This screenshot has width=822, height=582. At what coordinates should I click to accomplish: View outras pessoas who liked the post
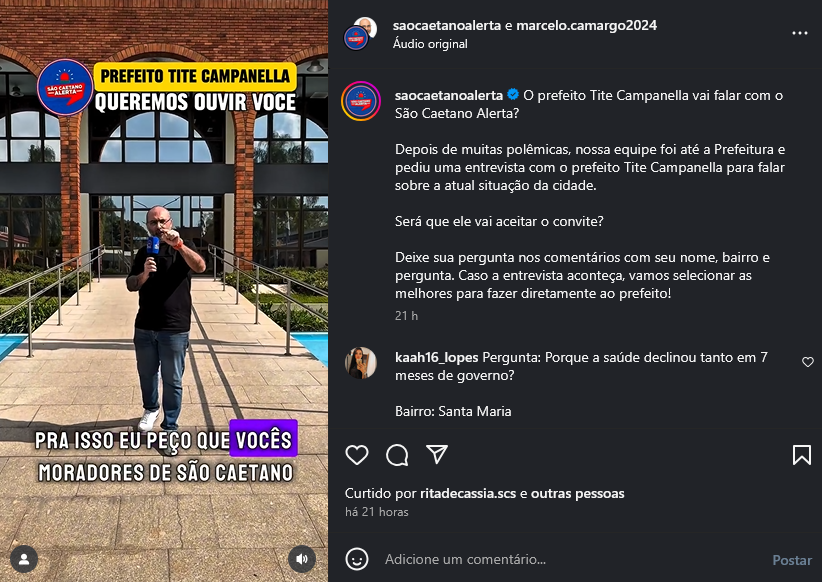coord(578,493)
